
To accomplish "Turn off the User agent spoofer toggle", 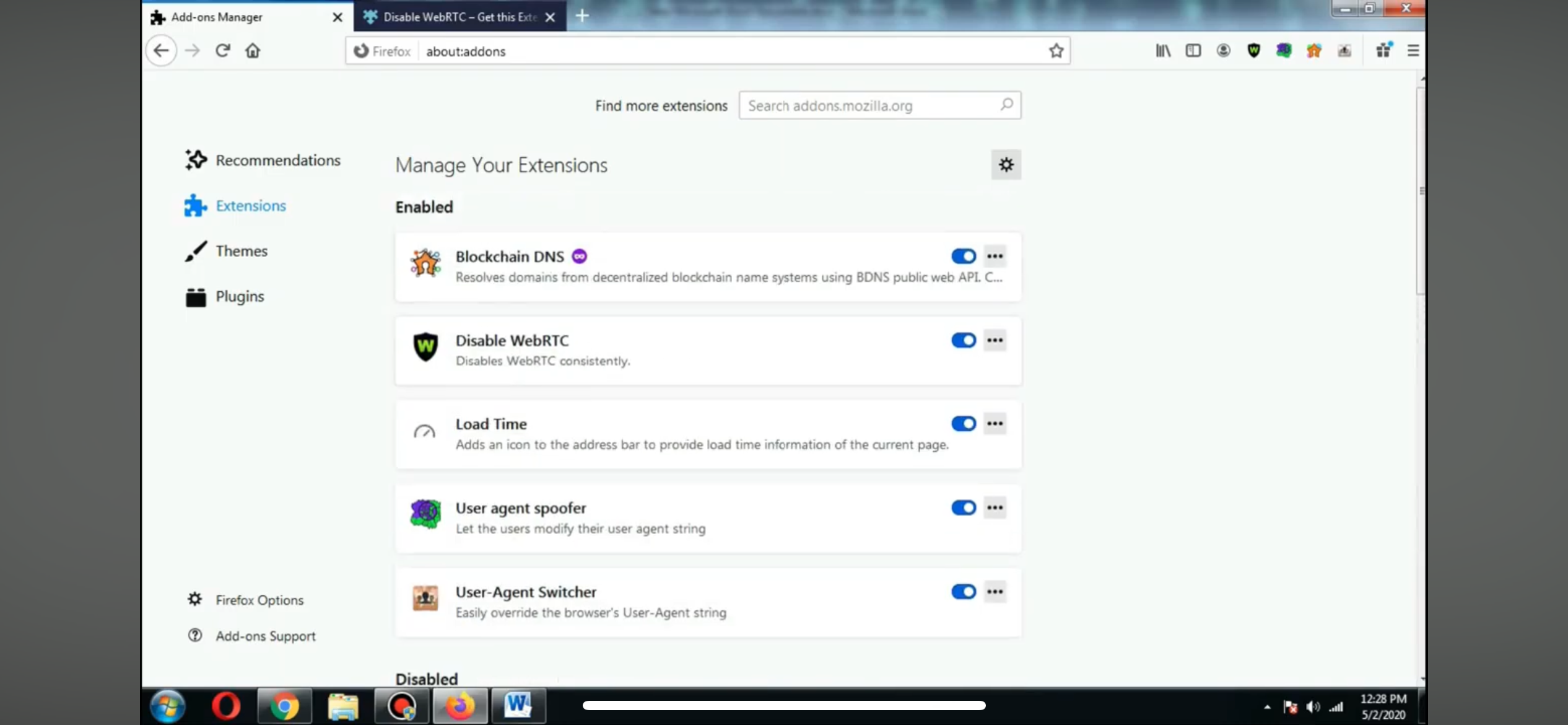I will coord(964,508).
